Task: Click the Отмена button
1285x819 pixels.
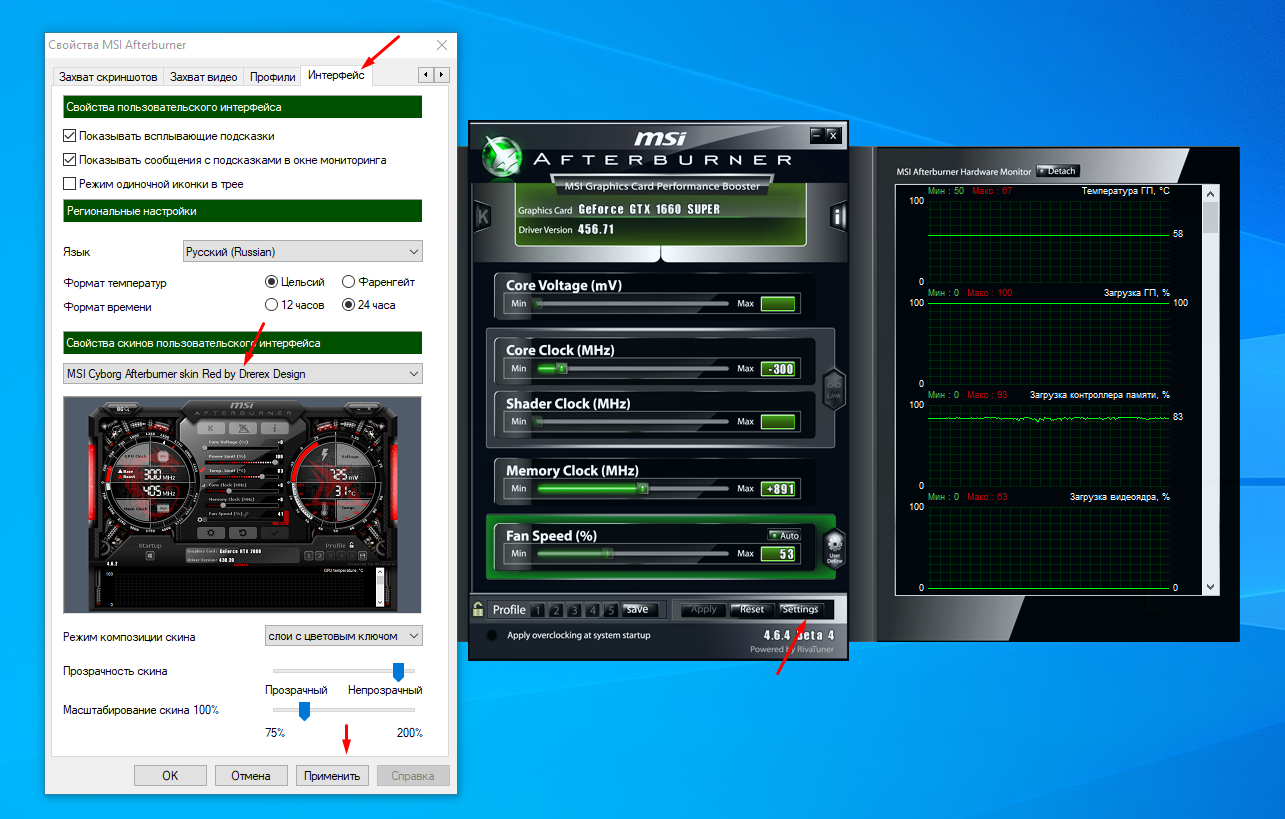Action: click(251, 775)
